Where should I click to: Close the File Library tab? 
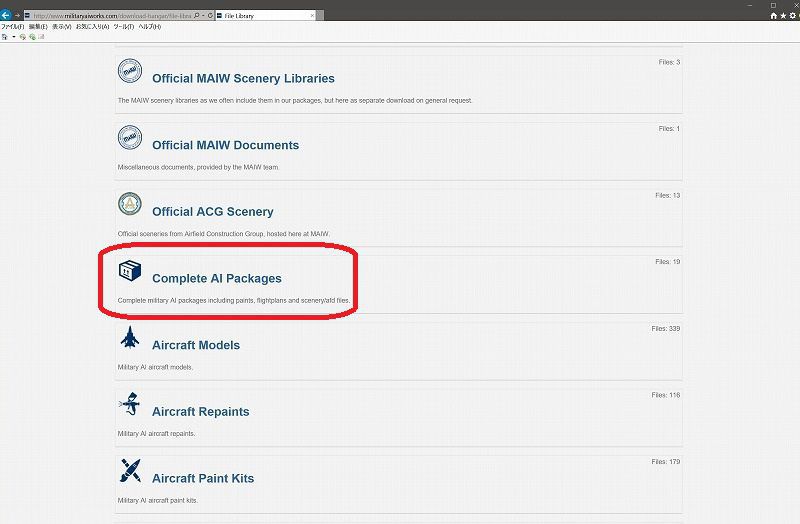pyautogui.click(x=312, y=15)
